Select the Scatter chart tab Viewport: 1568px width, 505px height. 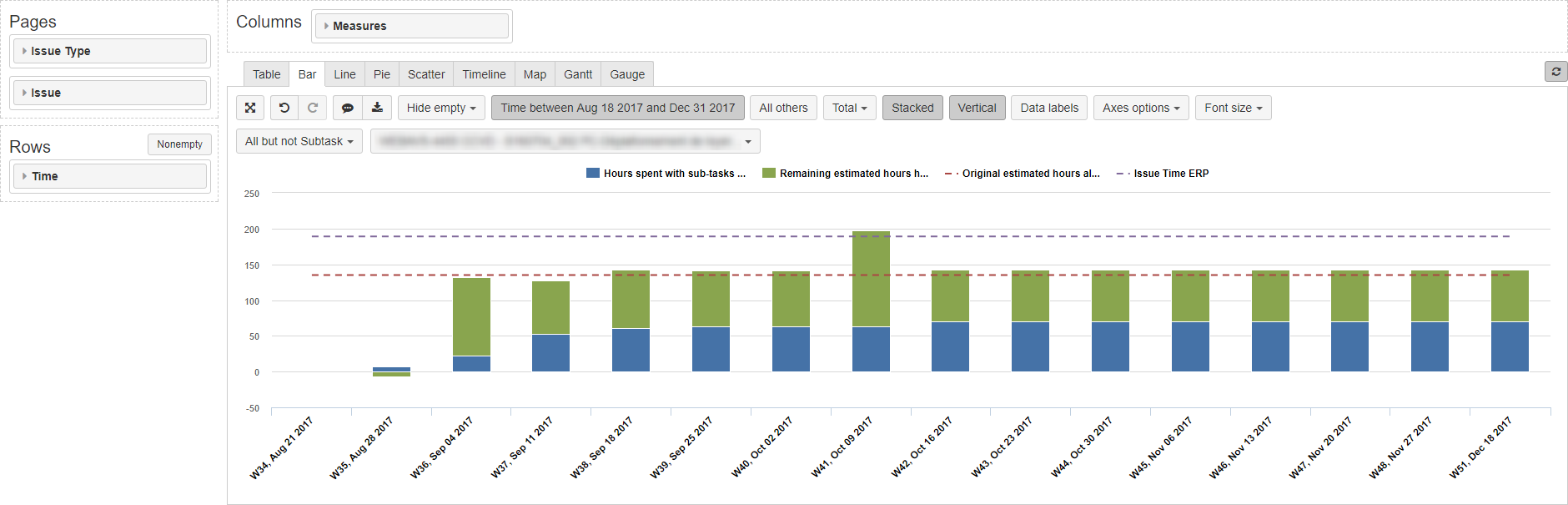426,74
